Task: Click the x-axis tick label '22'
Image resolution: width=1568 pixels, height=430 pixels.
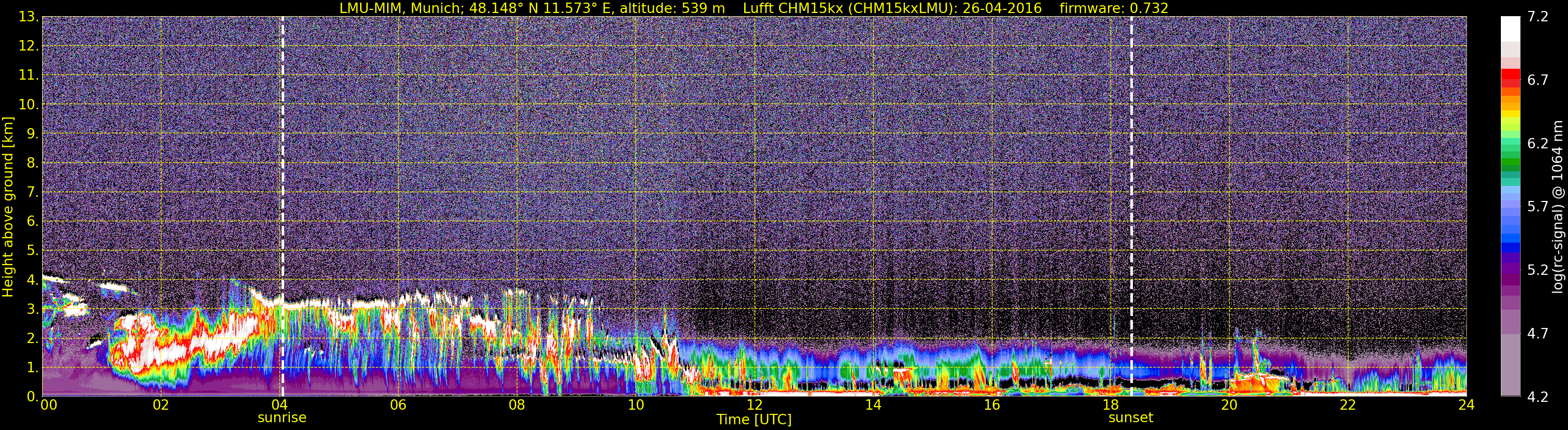Action: (x=1348, y=405)
